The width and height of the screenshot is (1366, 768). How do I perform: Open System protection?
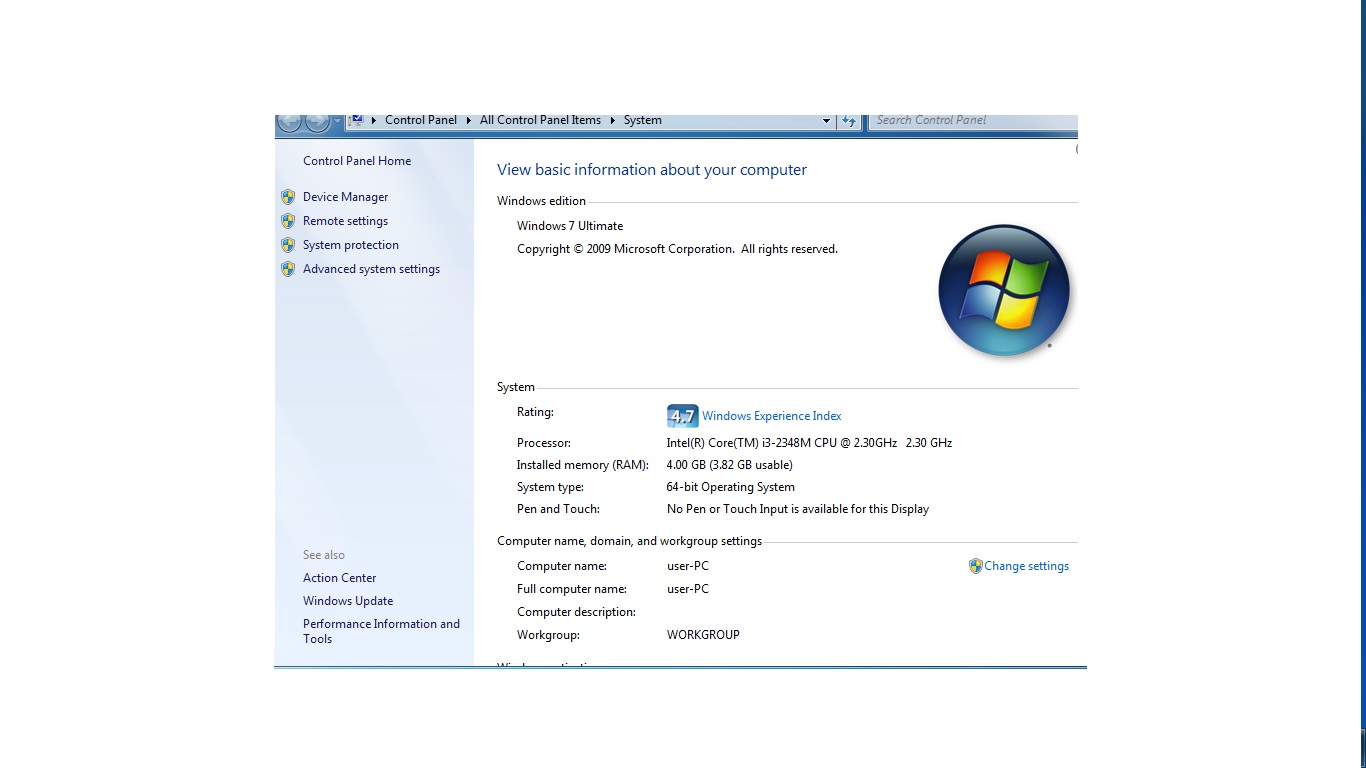tap(351, 245)
